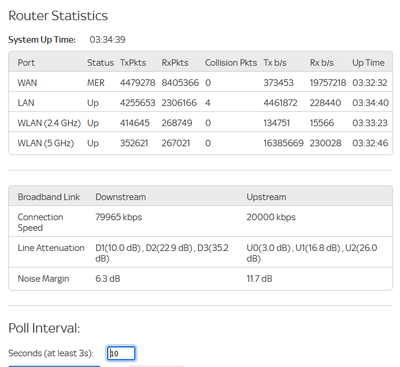
Task: Click the System Up Time value
Action: click(107, 40)
